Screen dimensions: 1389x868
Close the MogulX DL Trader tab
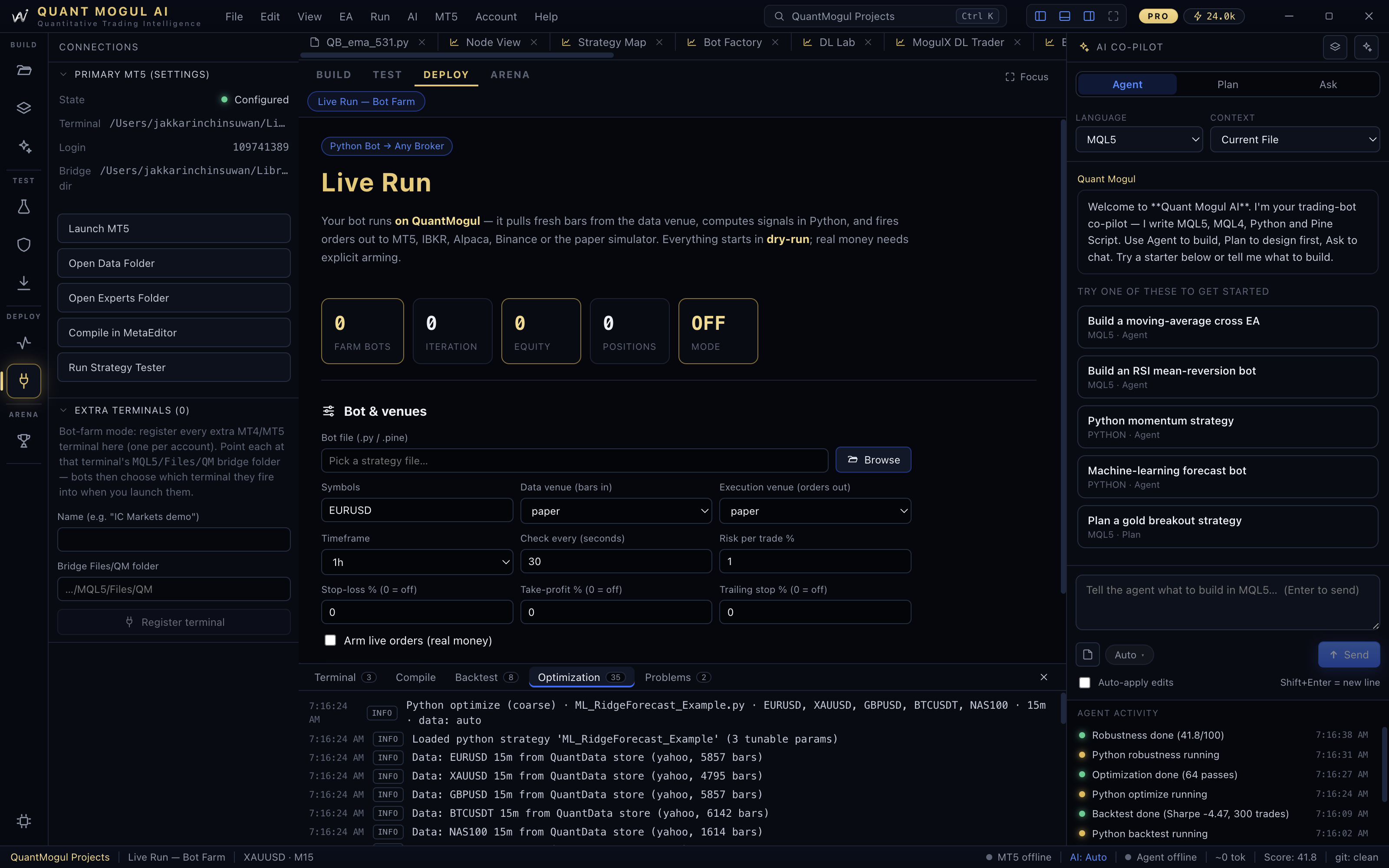[x=1017, y=43]
